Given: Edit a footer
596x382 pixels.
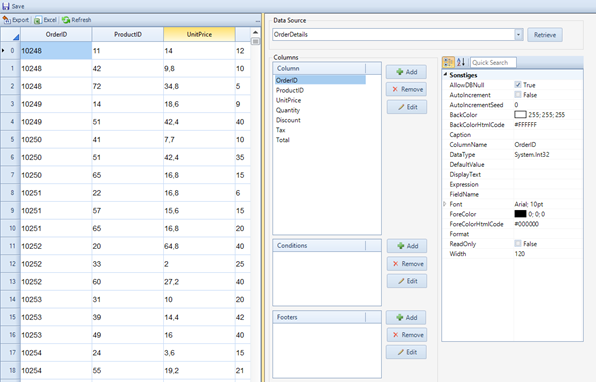Looking at the screenshot, I should (x=406, y=352).
